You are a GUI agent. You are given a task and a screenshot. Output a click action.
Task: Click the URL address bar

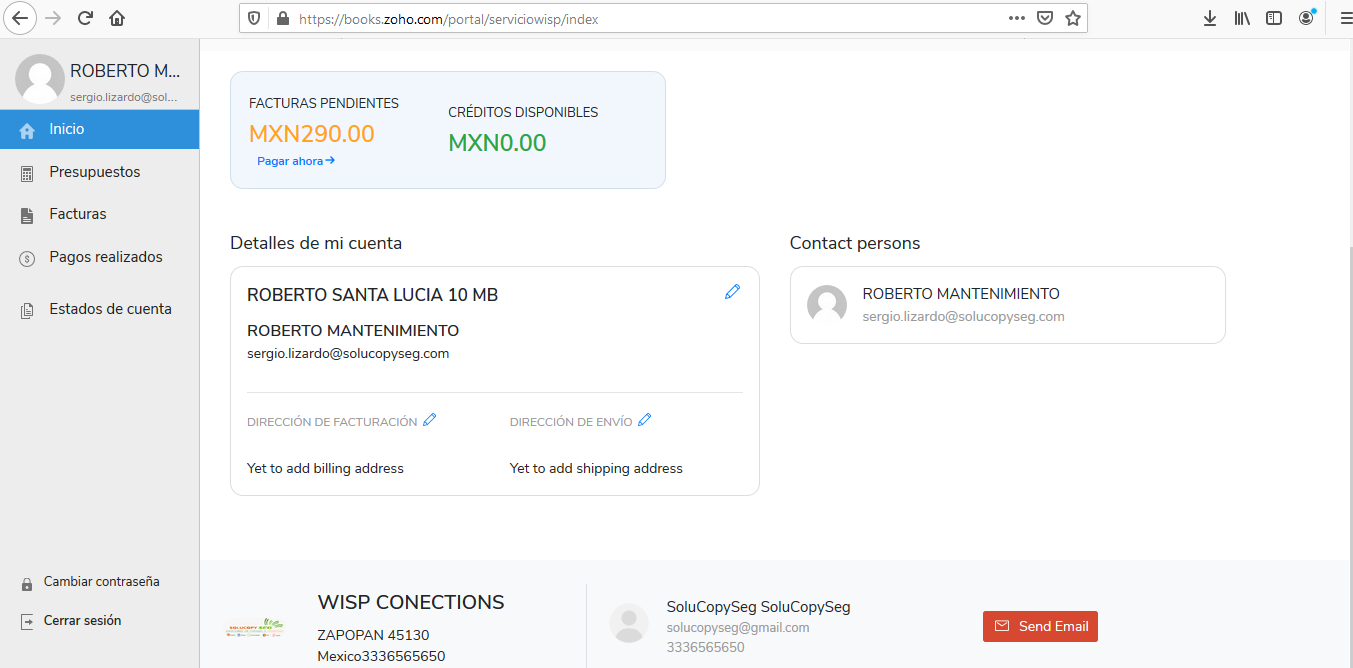640,19
